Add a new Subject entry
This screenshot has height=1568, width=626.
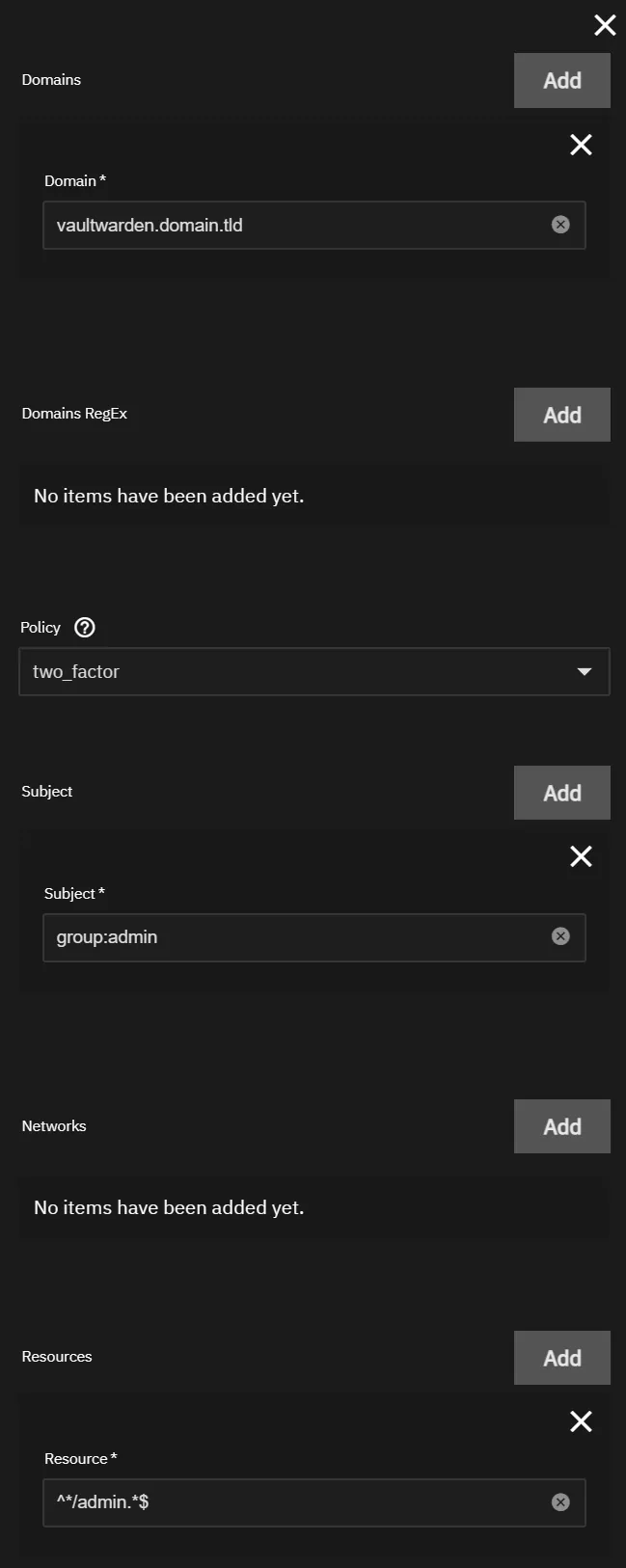coord(561,793)
